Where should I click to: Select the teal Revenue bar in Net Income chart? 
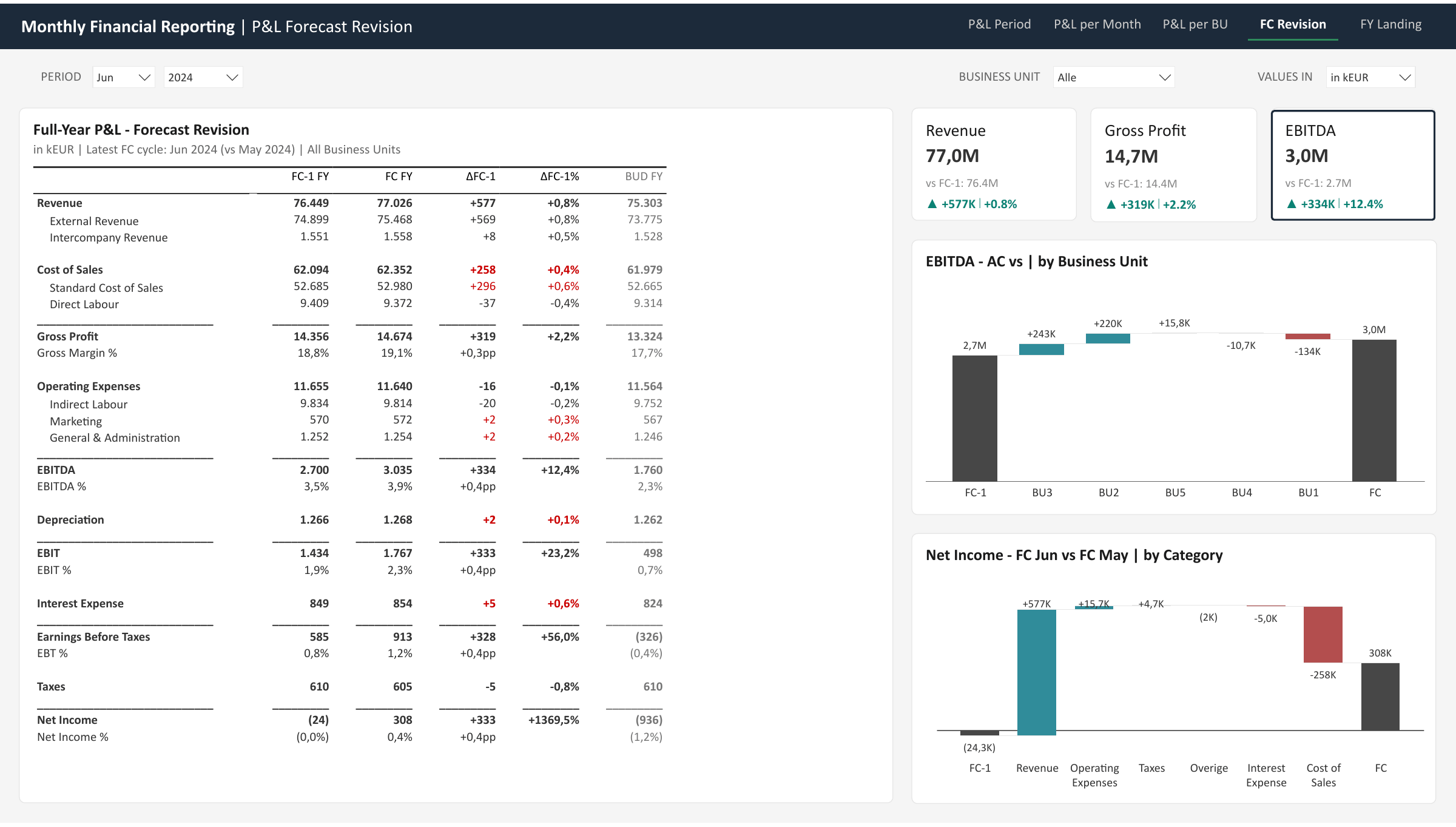1037,672
